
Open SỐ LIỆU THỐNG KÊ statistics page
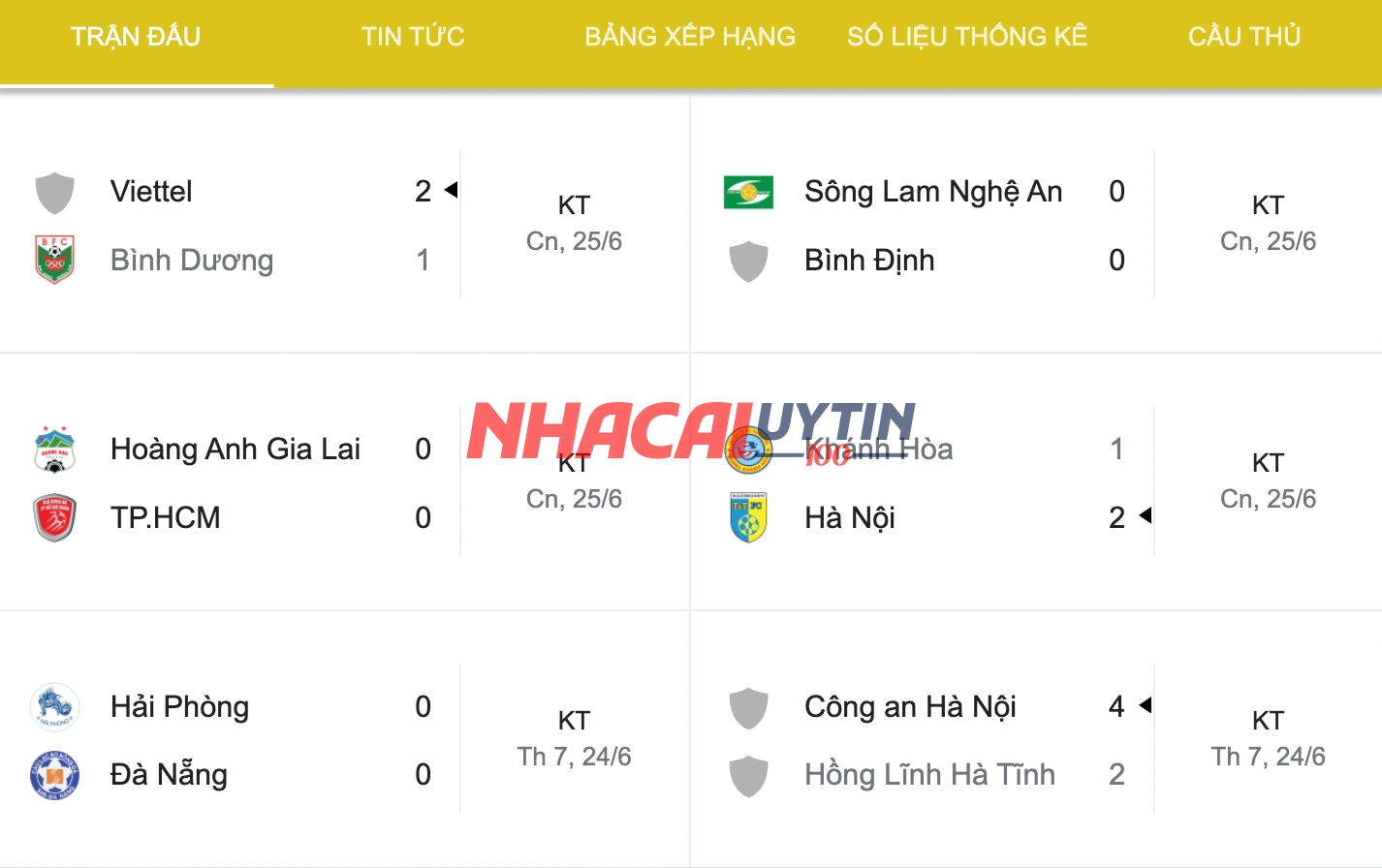(x=966, y=36)
